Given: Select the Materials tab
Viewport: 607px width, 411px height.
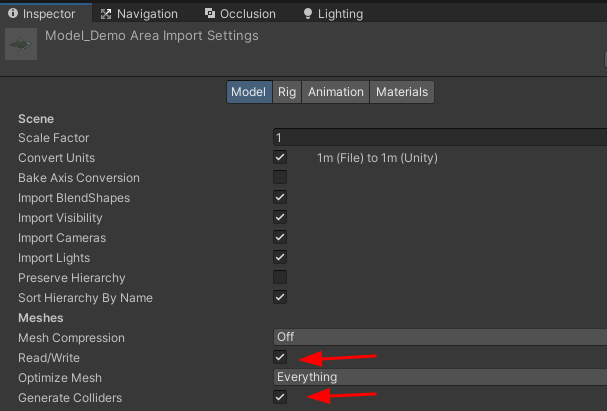Looking at the screenshot, I should 402,92.
